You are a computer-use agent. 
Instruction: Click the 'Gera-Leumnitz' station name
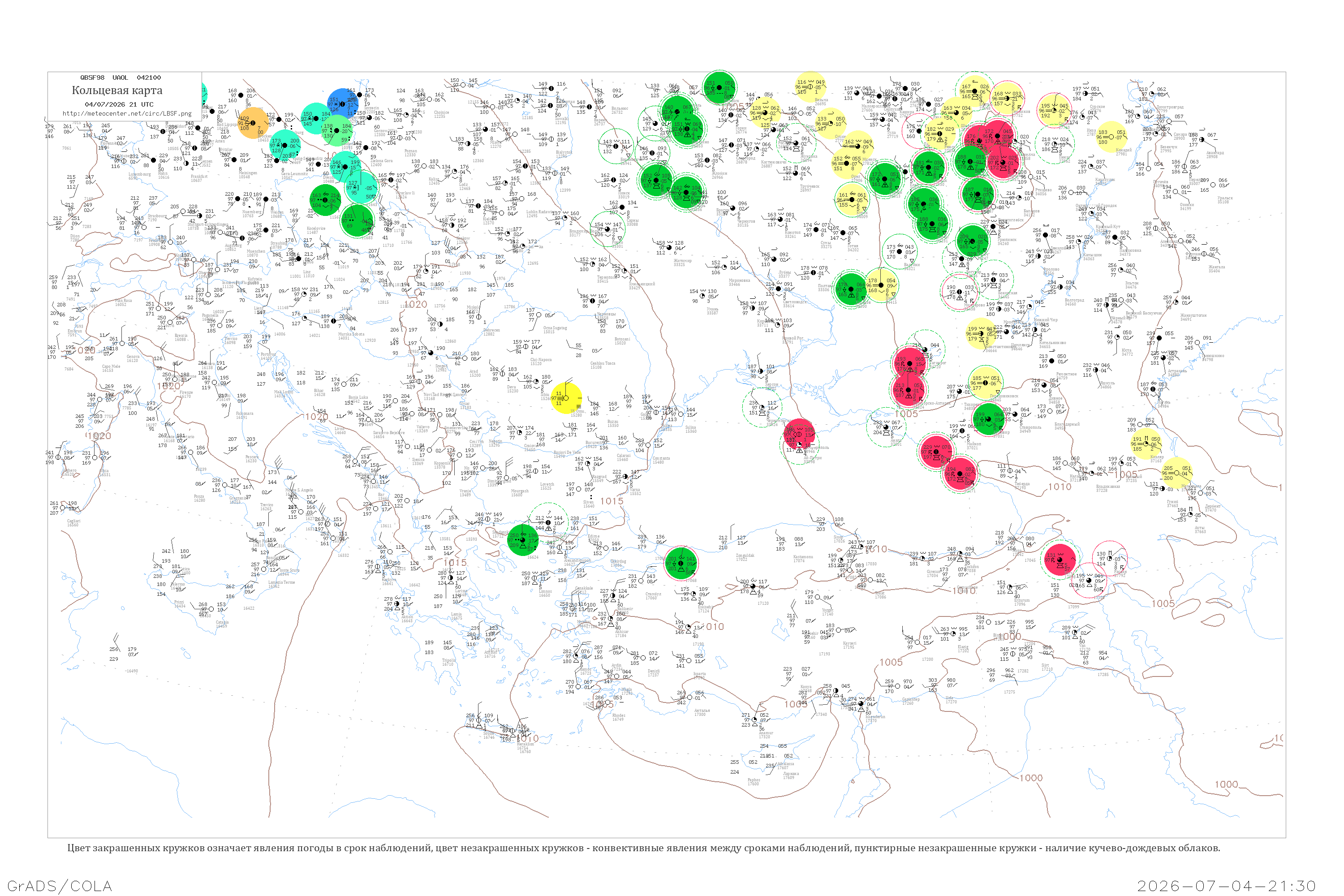coord(294,174)
